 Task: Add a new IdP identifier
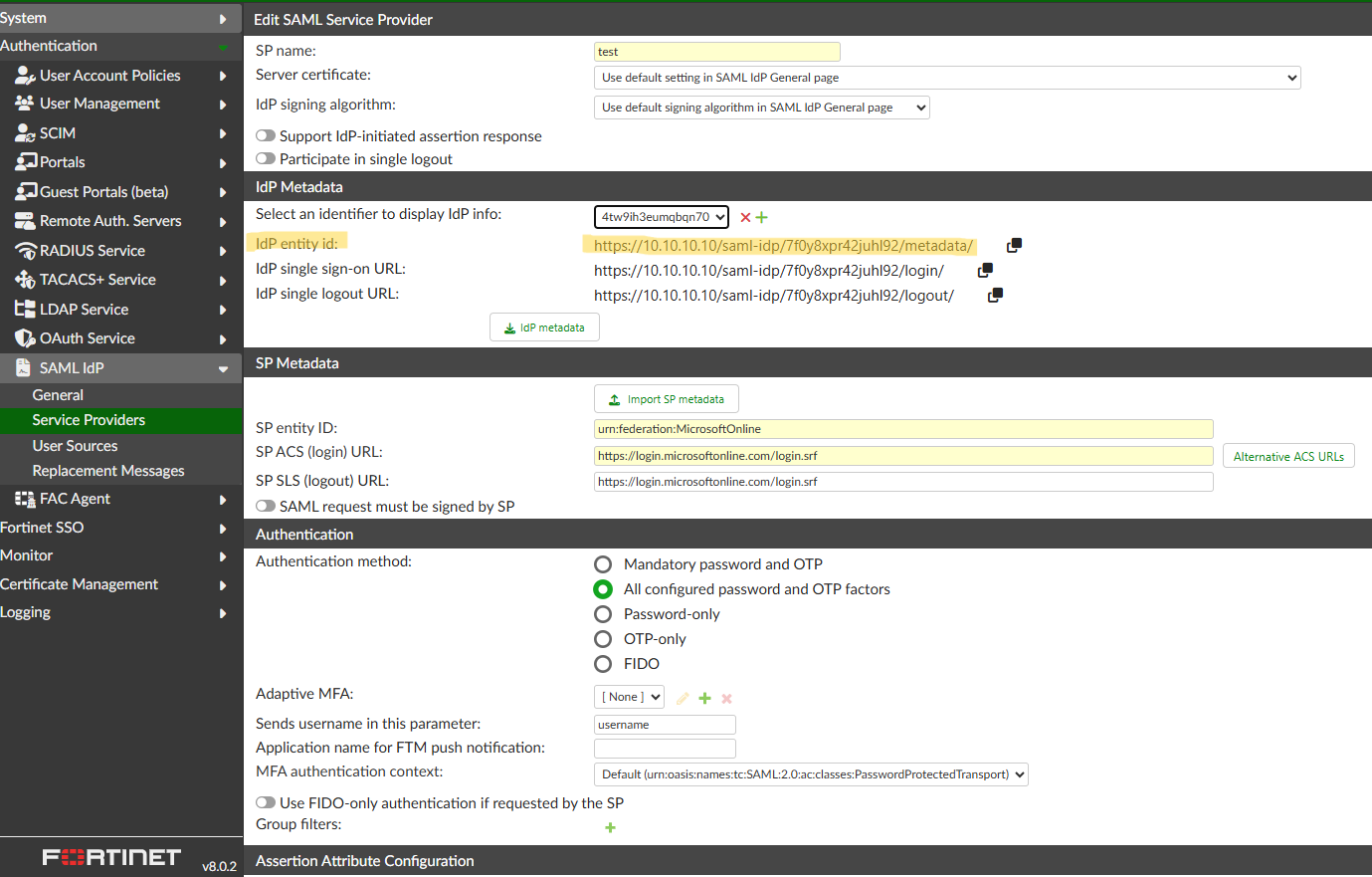pyautogui.click(x=762, y=217)
